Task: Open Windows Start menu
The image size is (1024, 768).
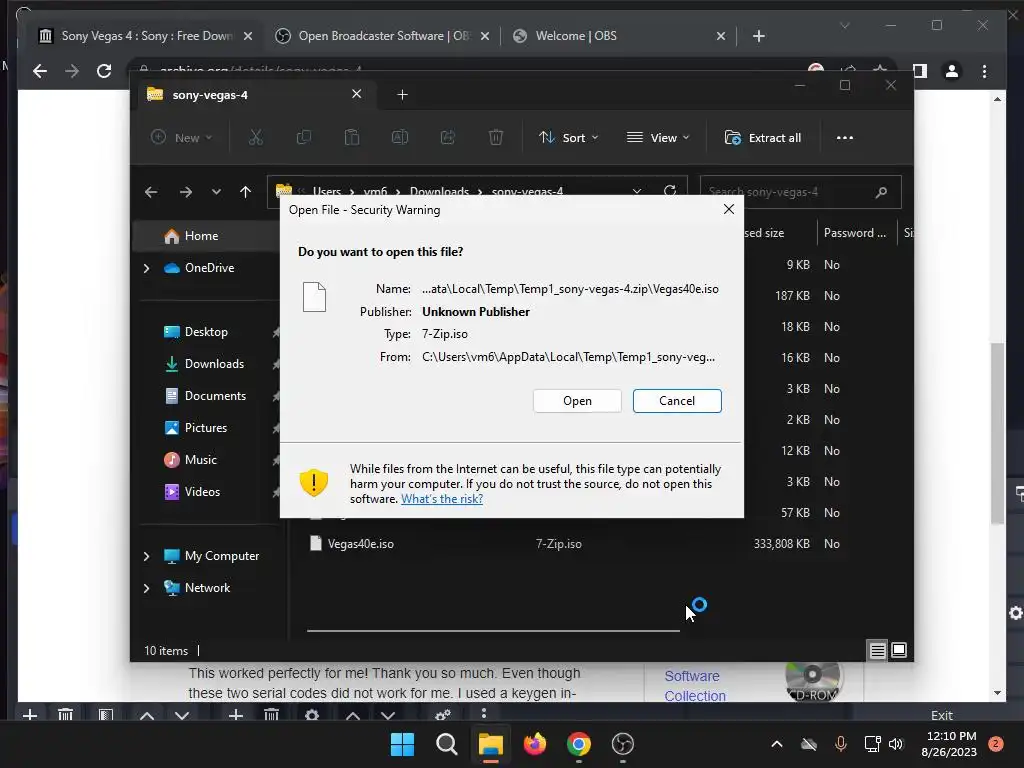Action: point(402,744)
